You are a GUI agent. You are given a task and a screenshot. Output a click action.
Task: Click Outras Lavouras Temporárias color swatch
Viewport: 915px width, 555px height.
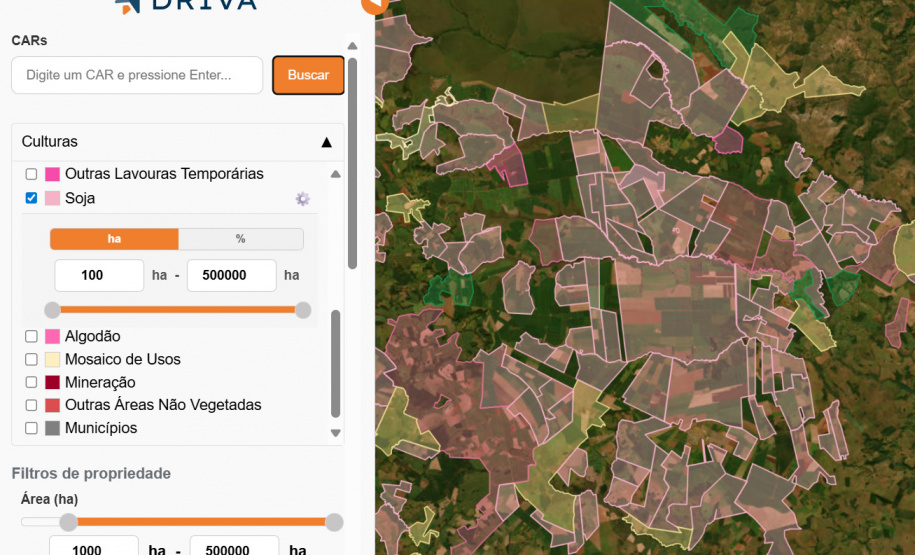coord(53,174)
